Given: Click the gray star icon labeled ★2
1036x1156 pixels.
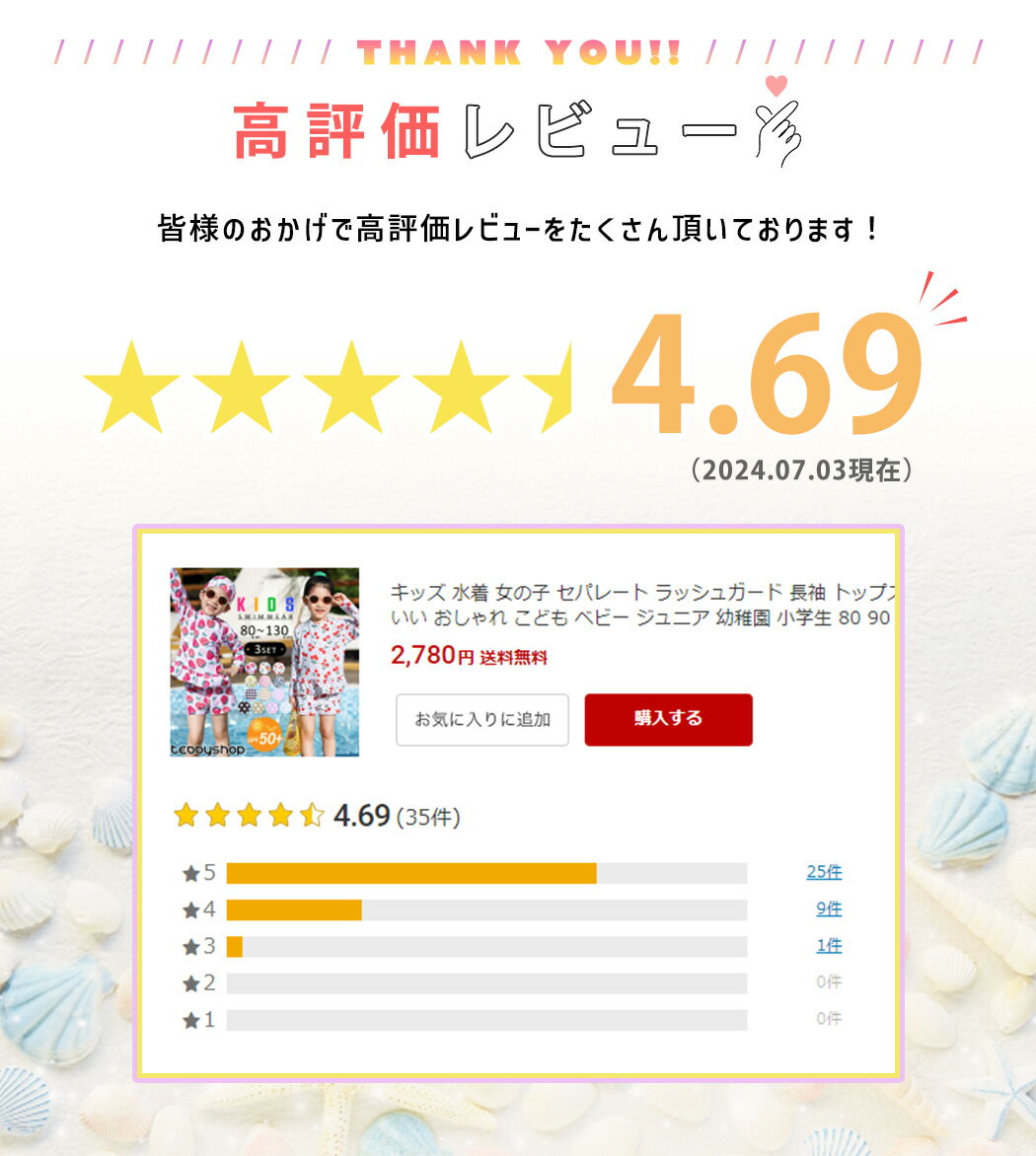Looking at the screenshot, I should pyautogui.click(x=191, y=983).
